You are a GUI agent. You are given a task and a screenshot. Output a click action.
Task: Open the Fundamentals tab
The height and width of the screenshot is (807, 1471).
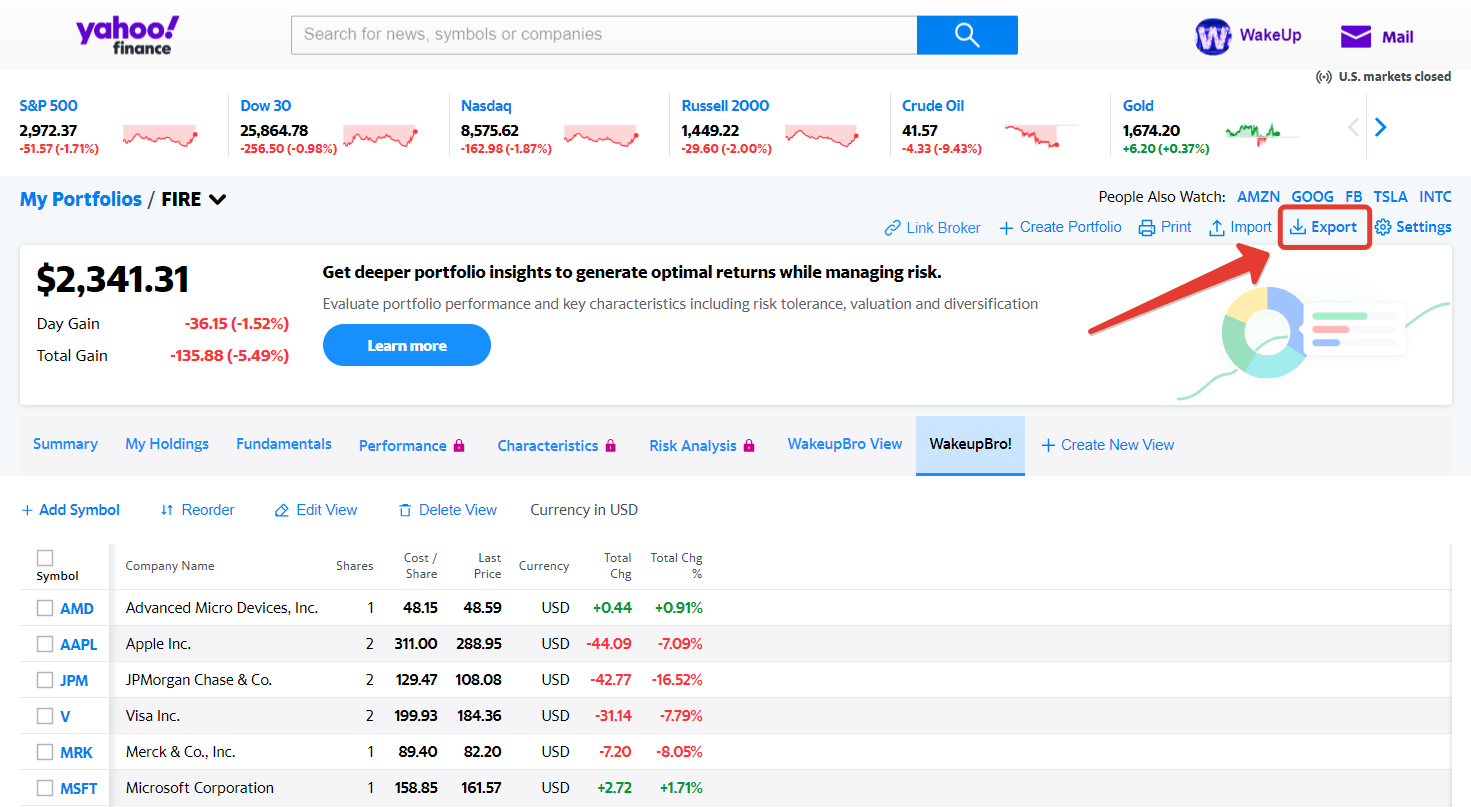click(x=284, y=444)
